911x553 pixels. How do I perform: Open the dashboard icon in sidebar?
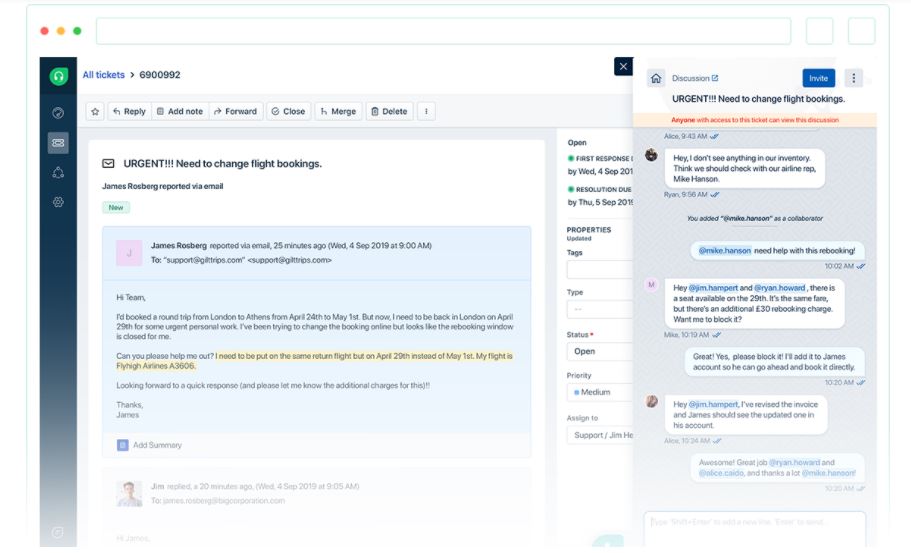click(58, 113)
